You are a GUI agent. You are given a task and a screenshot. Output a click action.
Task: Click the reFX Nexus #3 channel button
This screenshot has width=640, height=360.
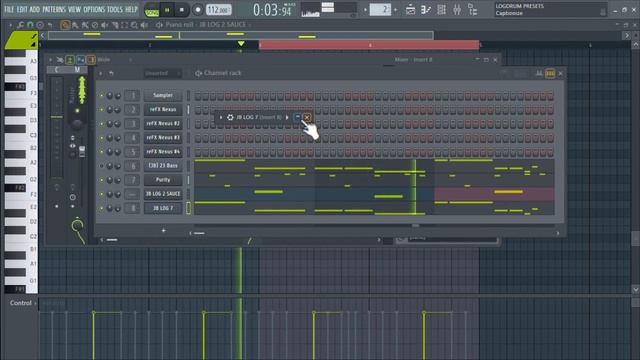point(163,138)
